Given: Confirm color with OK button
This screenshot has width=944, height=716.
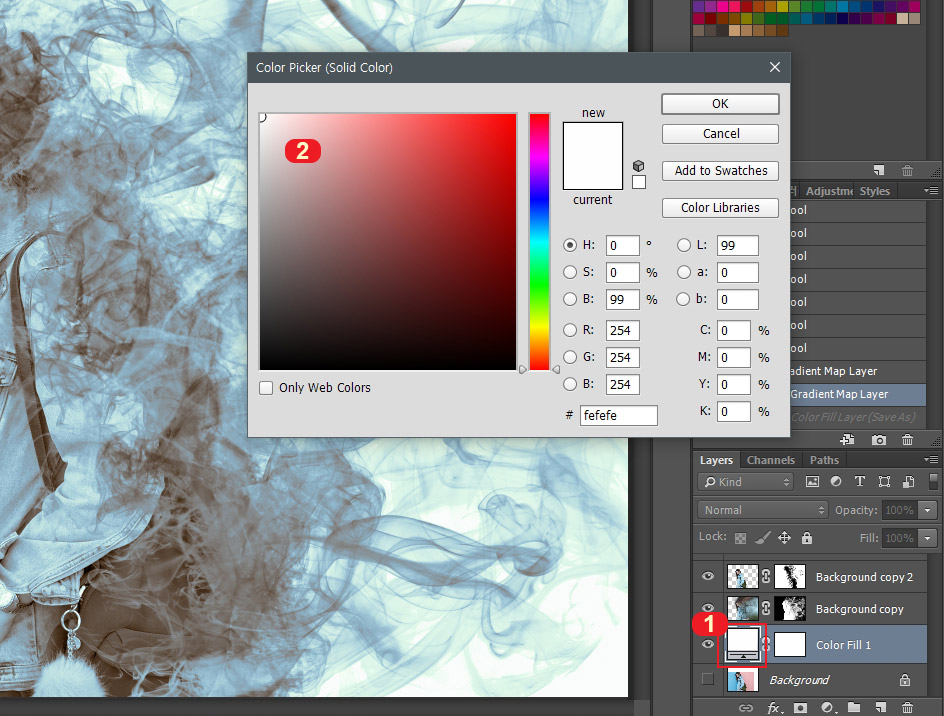Looking at the screenshot, I should pos(720,104).
